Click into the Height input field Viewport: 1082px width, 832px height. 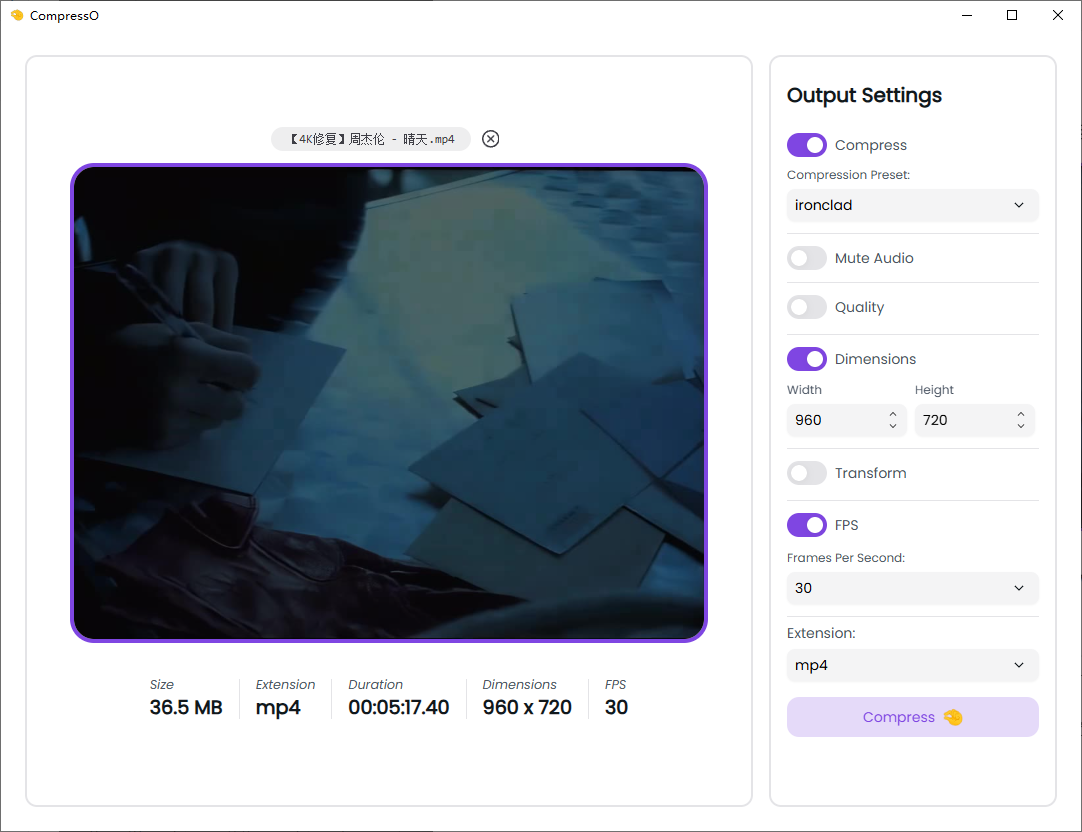tap(960, 420)
